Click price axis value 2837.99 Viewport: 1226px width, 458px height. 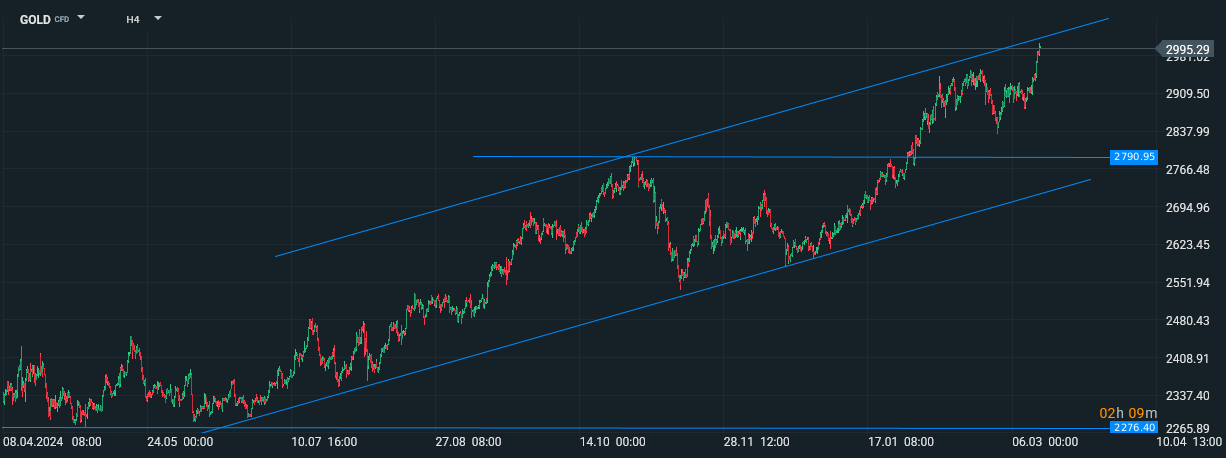coord(1187,132)
